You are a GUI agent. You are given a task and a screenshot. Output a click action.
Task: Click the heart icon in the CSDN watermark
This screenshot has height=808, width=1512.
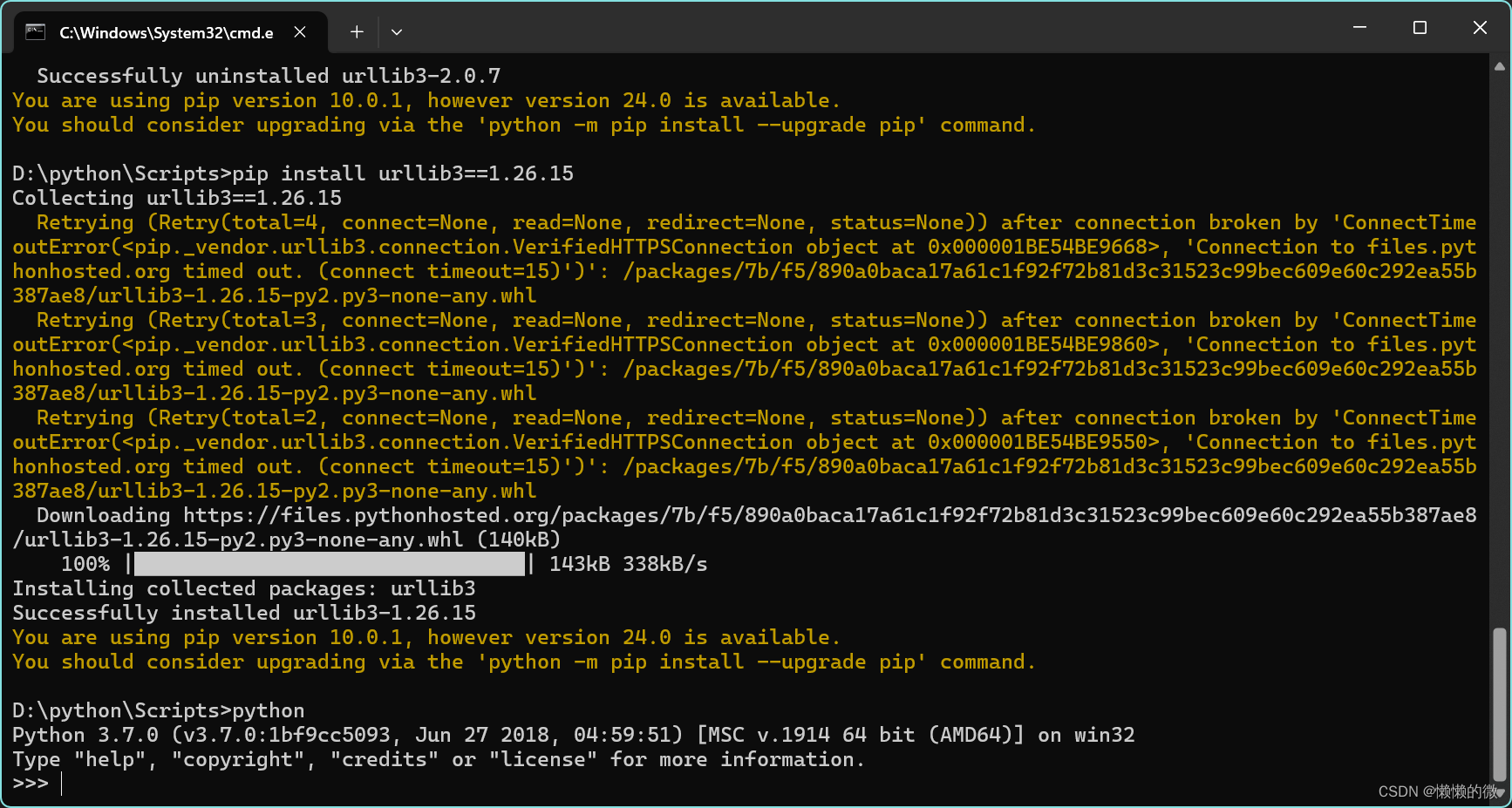pyautogui.click(x=1502, y=791)
